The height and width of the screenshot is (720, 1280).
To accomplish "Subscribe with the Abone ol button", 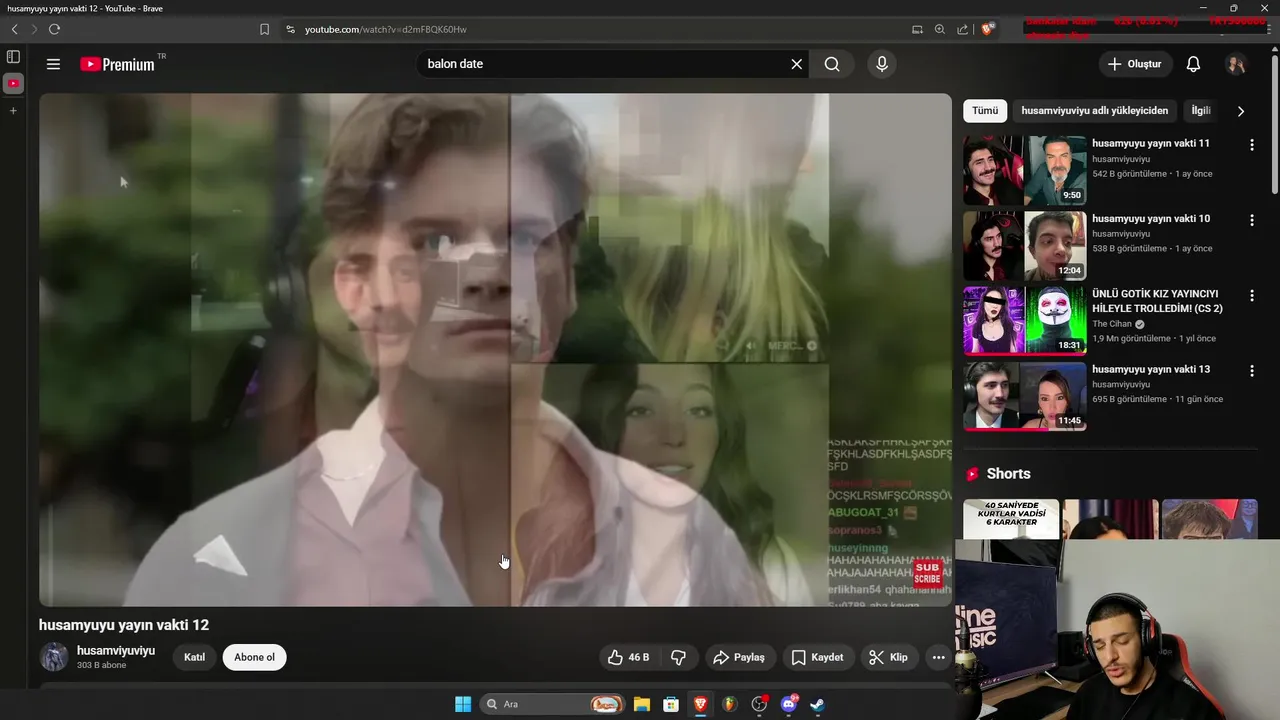I will pyautogui.click(x=254, y=657).
